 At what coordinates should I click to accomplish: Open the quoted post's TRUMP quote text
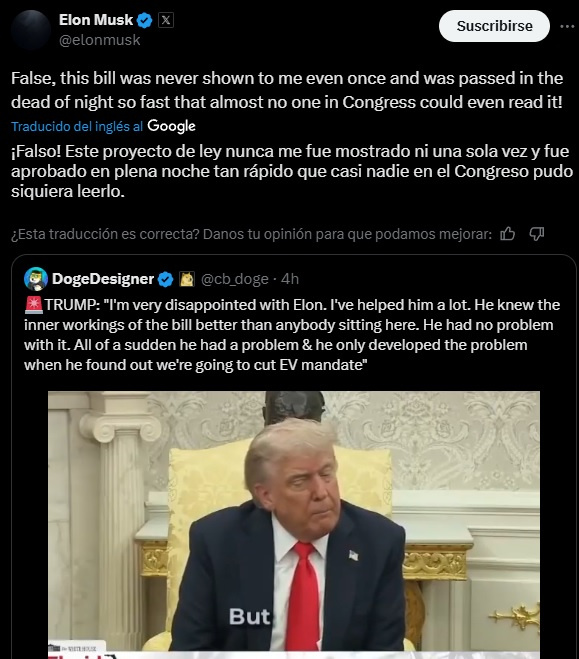click(x=292, y=335)
